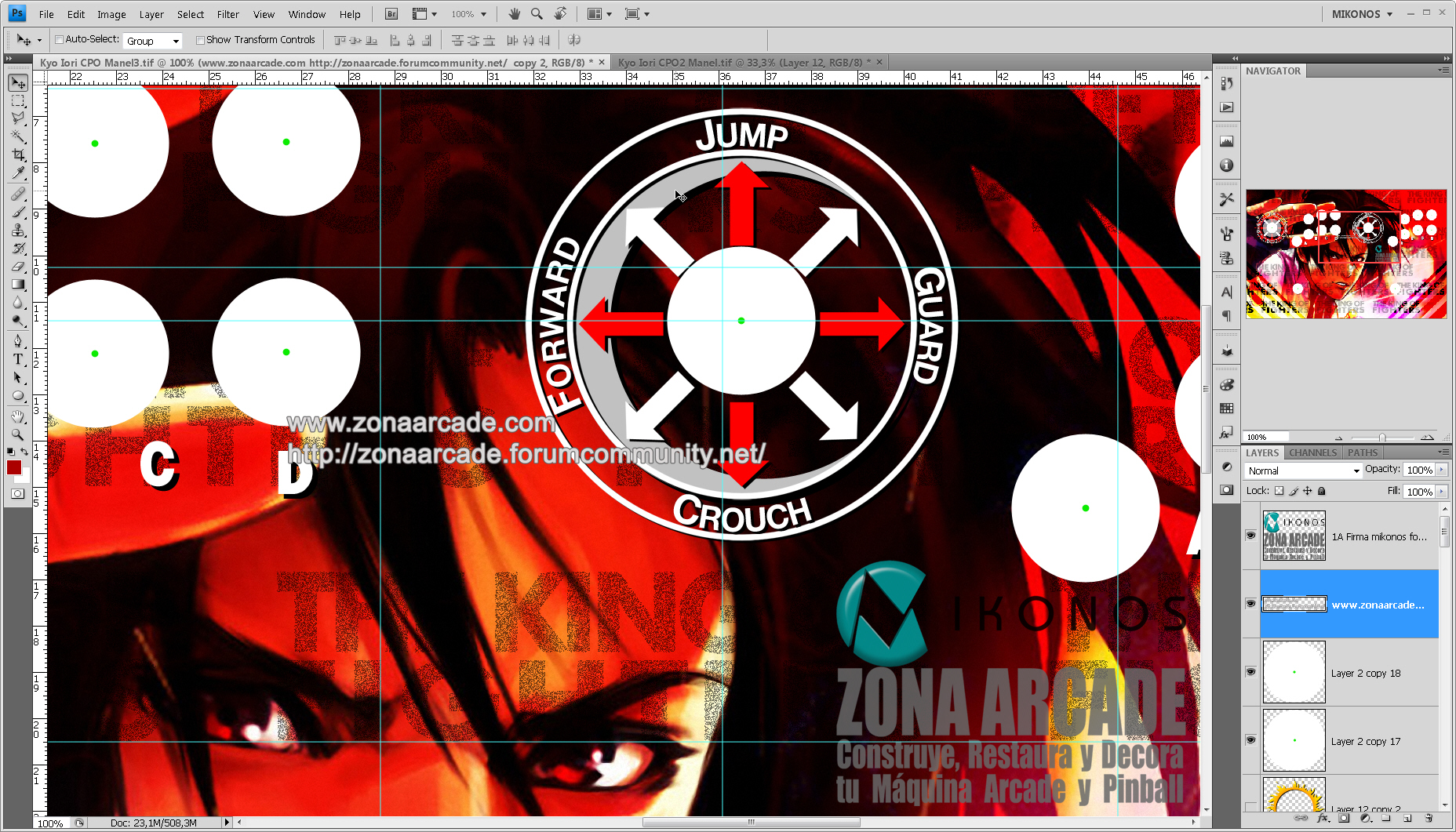Select the Zoom tool in the toolbox
This screenshot has height=832, width=1456.
[18, 434]
